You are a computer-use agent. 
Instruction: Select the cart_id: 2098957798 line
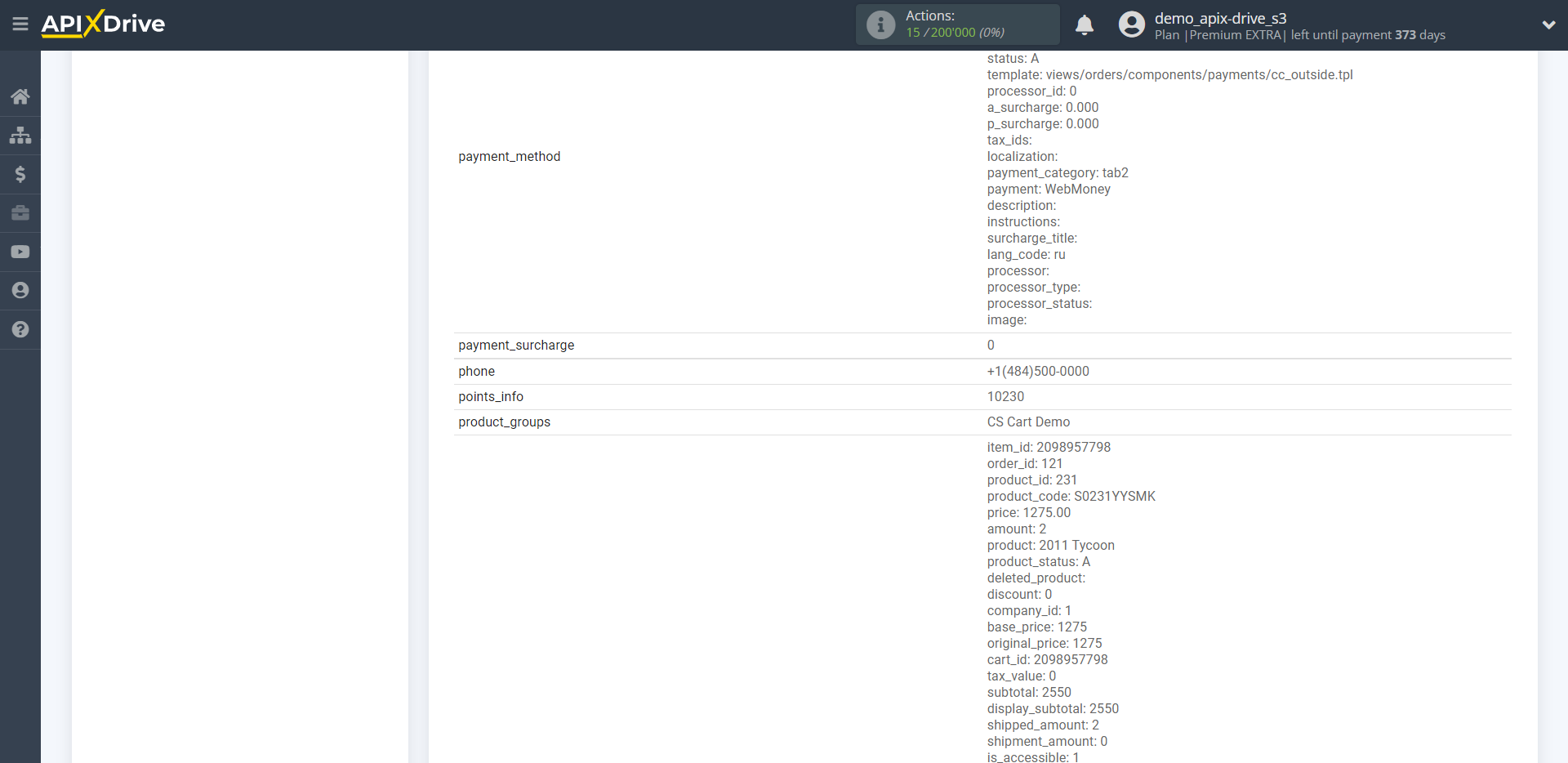1048,659
